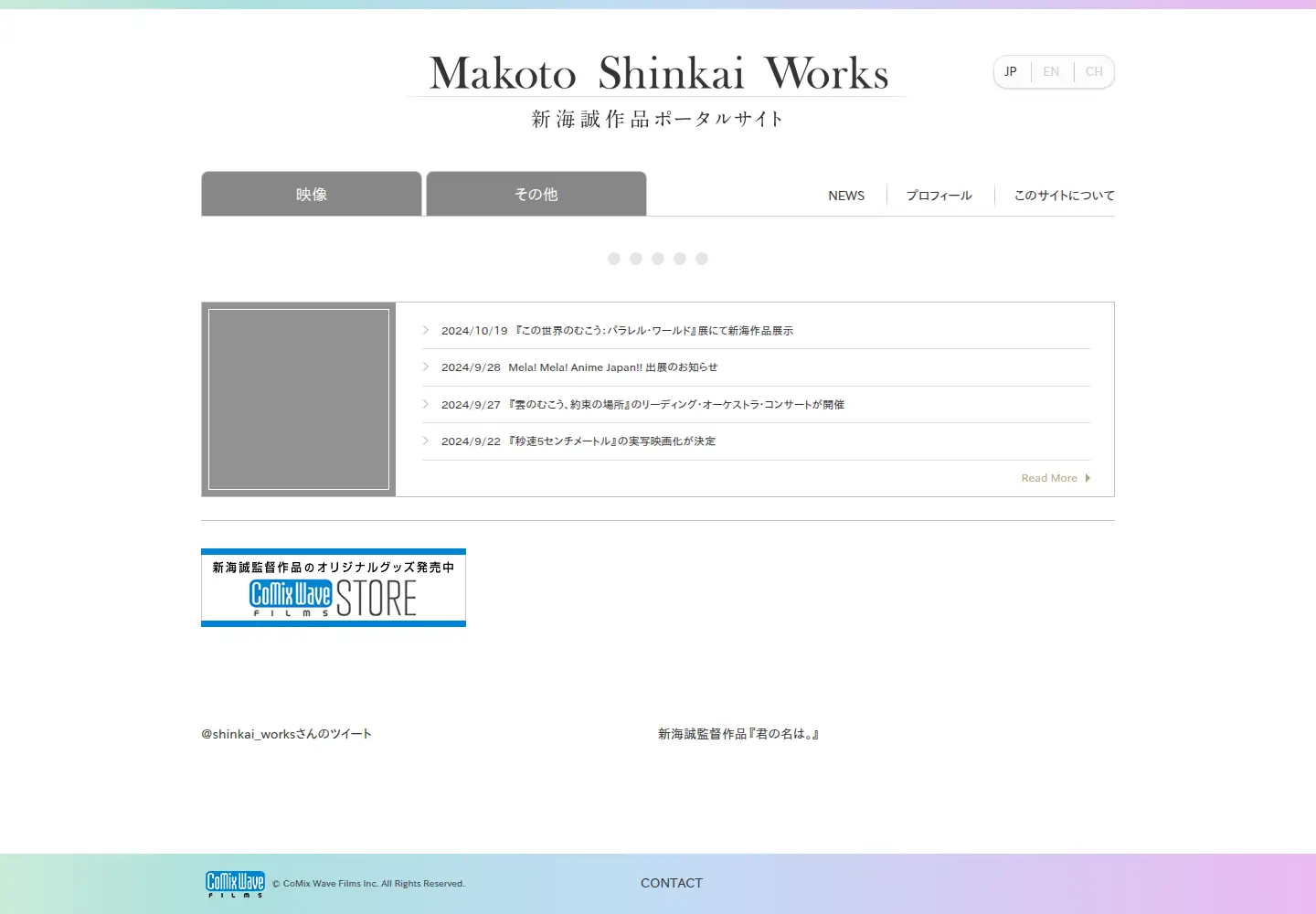Screen dimensions: 1316x914
Task: Click 新海誠監督作品『君の名は。』 heading
Action: [x=738, y=734]
